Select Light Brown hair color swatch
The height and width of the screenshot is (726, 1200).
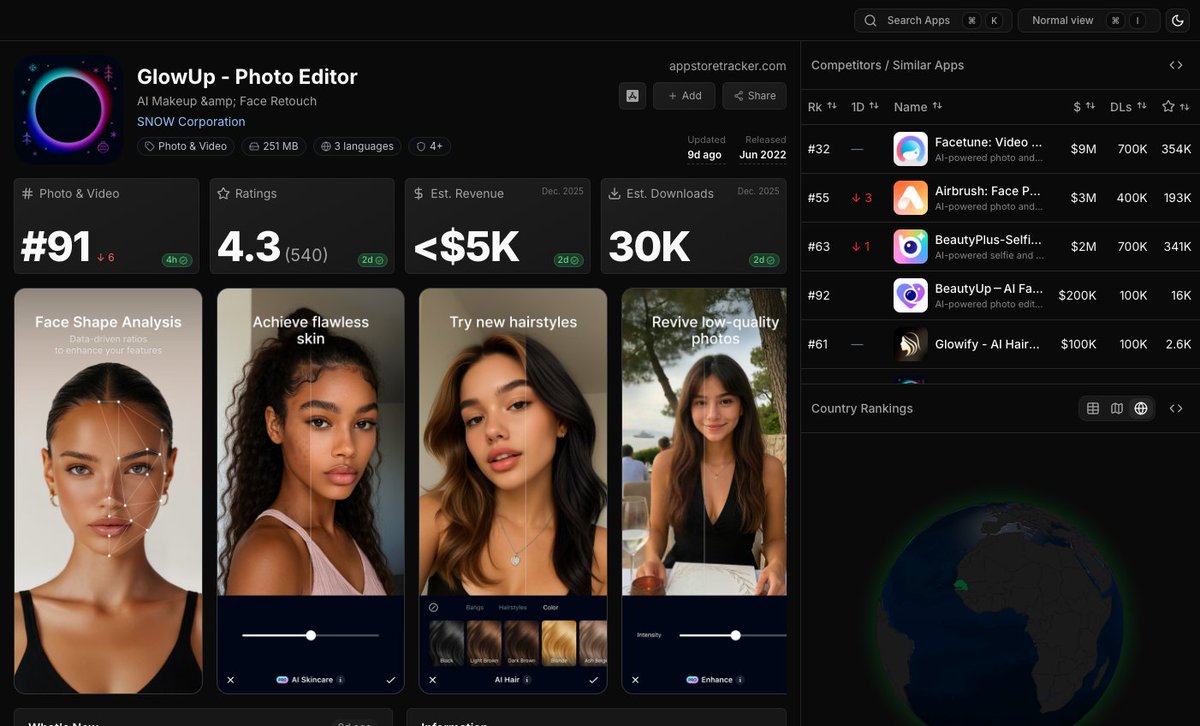click(484, 641)
